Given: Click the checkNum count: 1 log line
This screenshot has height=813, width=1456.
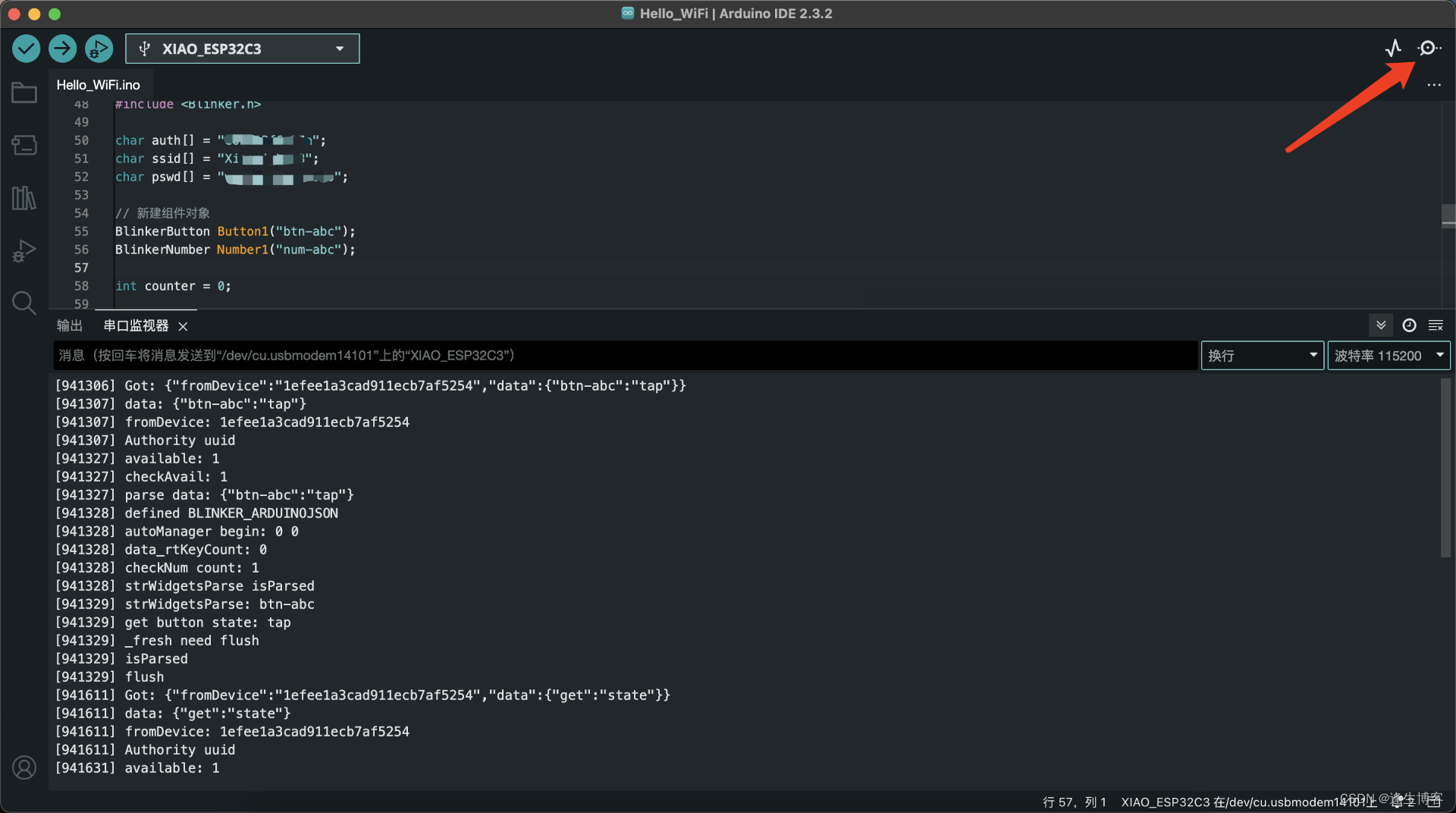Looking at the screenshot, I should click(157, 568).
